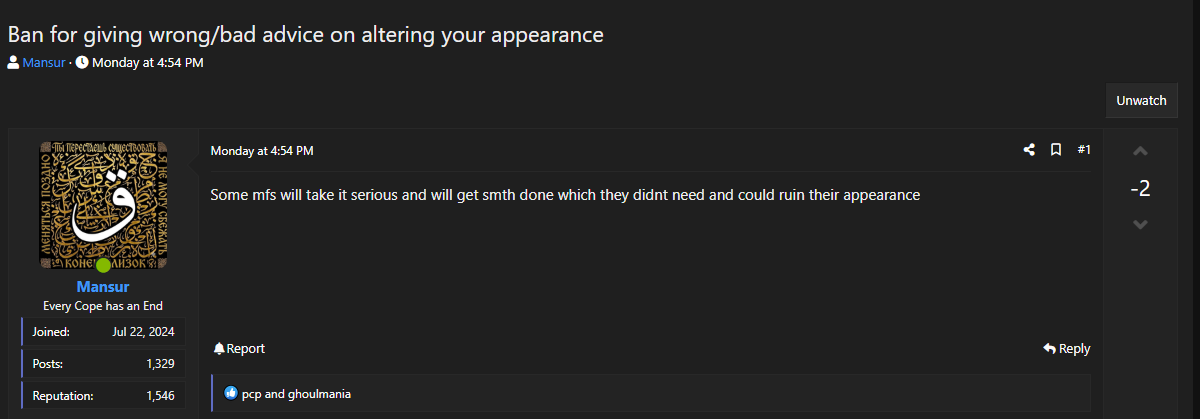Click the user icon before Mansur in header
This screenshot has width=1200, height=419.
tap(13, 62)
